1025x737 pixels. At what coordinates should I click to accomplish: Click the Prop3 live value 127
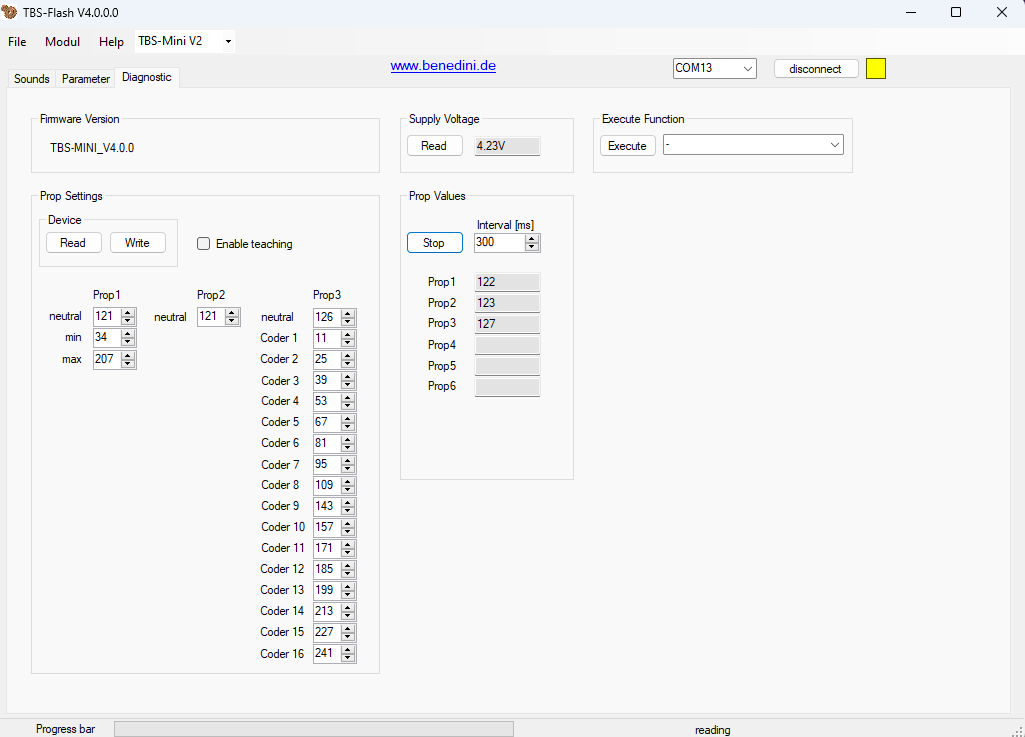click(x=507, y=324)
